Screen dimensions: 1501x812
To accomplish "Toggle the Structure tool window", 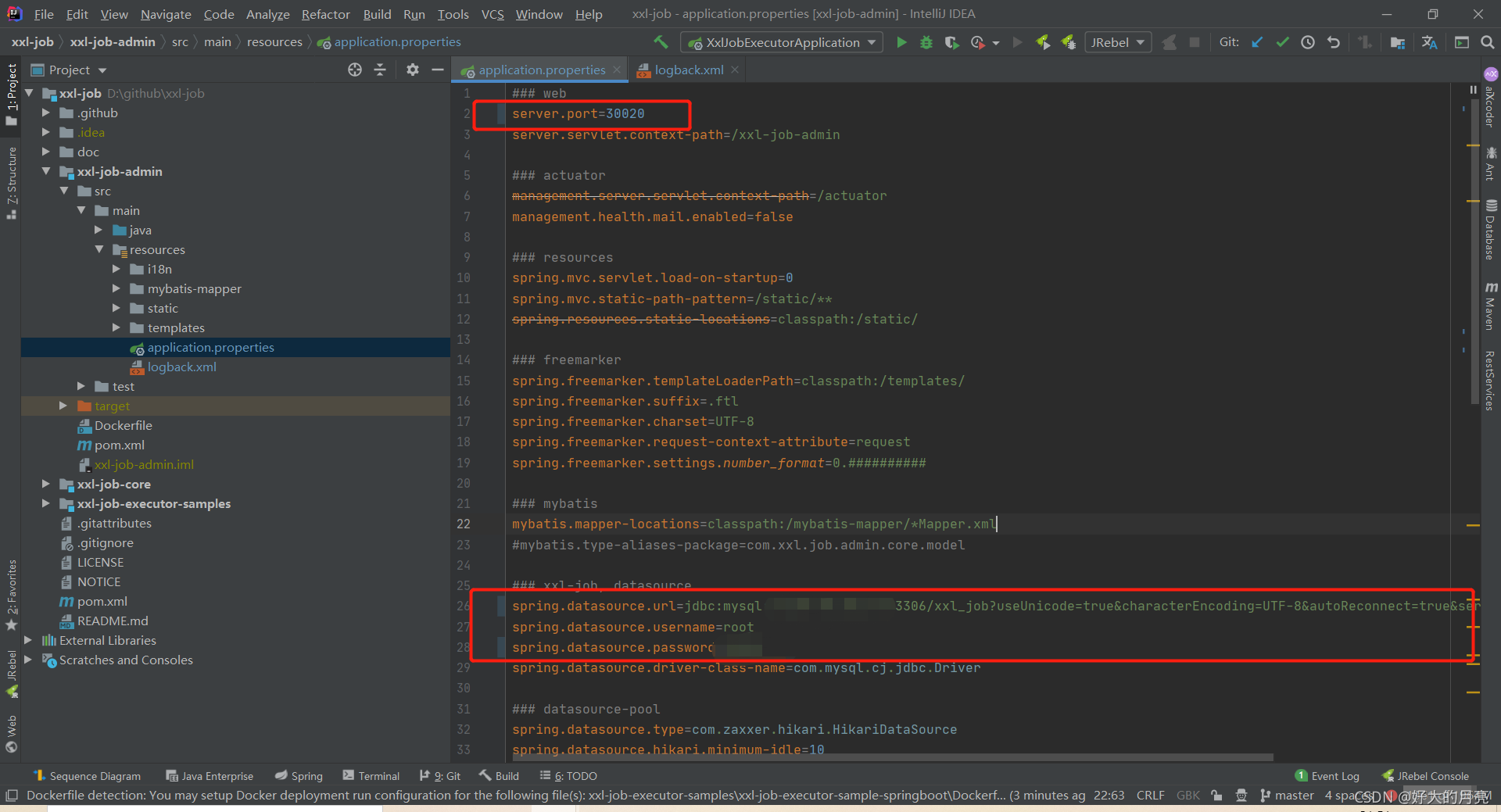I will click(x=12, y=183).
